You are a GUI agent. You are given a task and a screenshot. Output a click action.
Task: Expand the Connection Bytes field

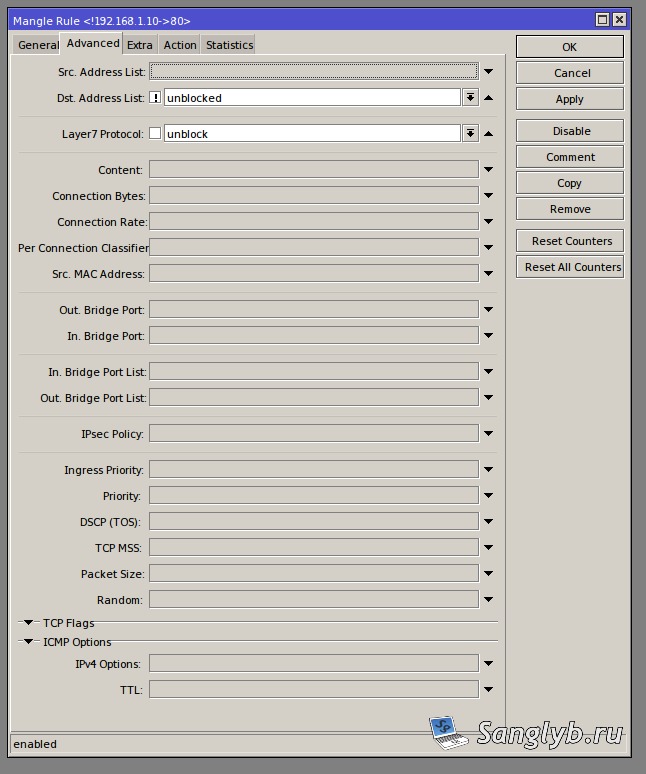pos(489,195)
